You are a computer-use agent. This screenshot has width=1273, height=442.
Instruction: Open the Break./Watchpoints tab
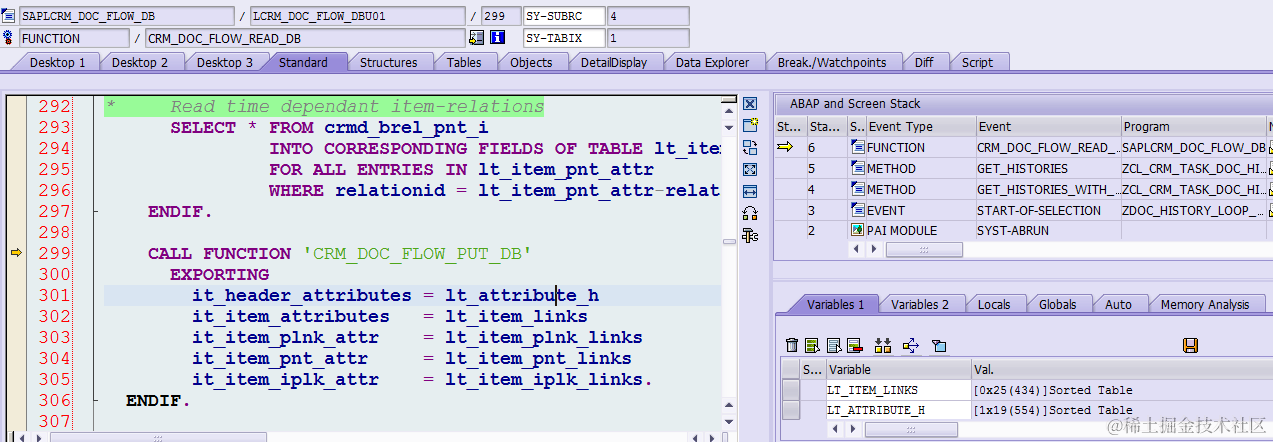coord(832,62)
